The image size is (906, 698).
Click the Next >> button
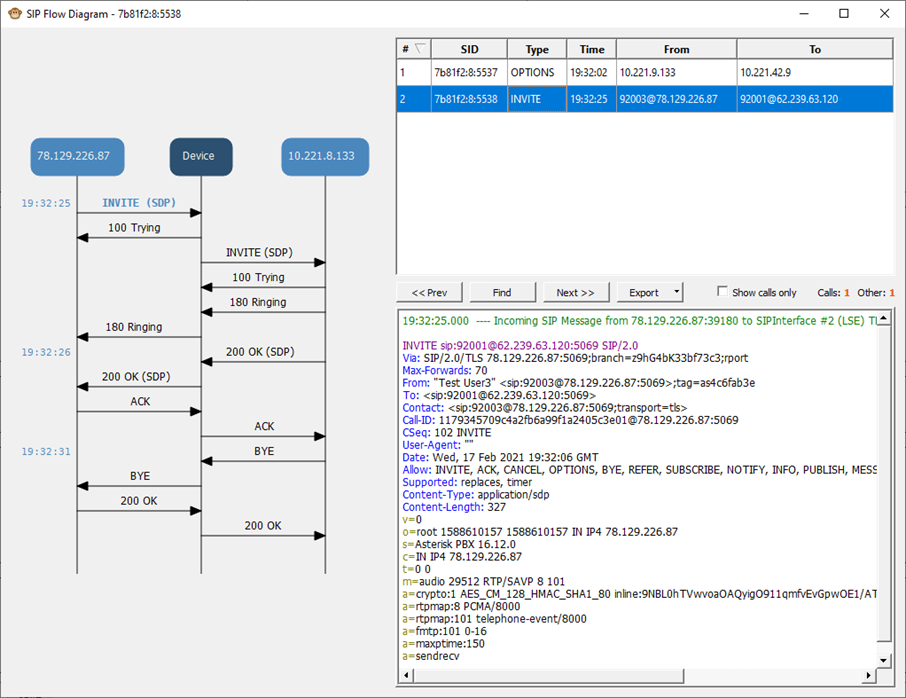(x=575, y=292)
